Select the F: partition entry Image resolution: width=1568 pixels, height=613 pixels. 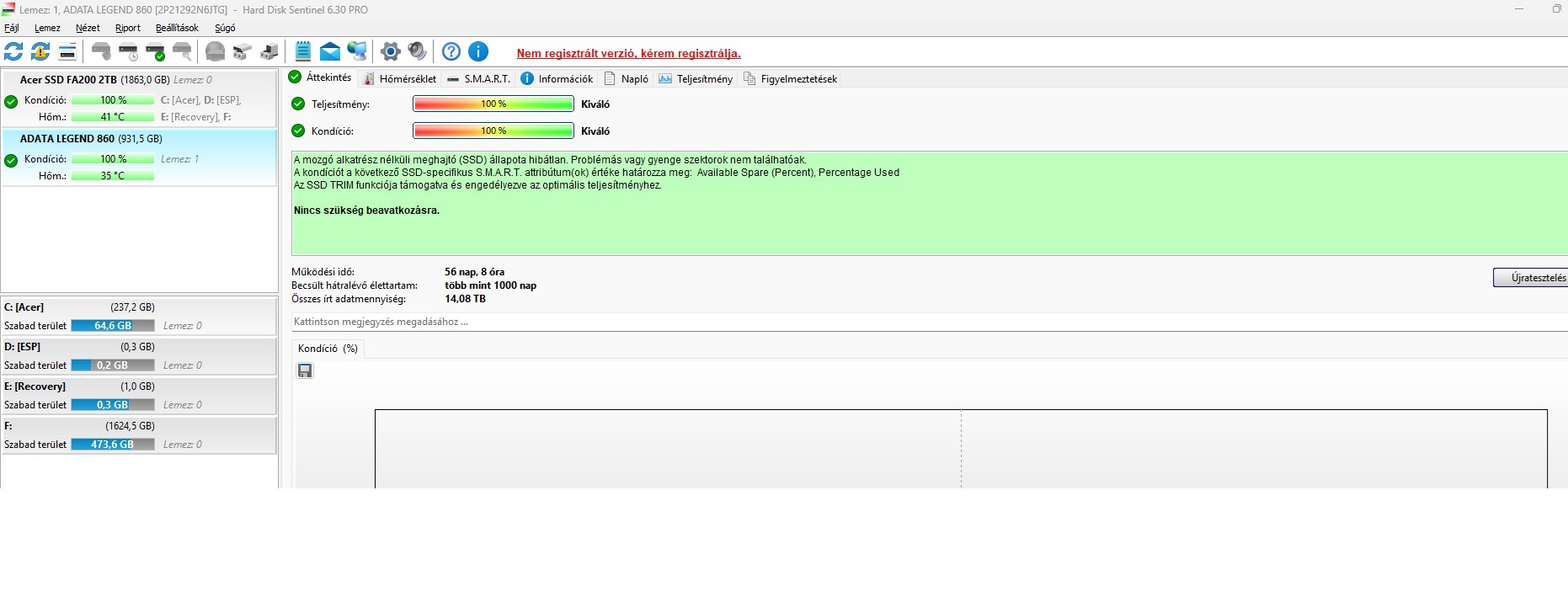[x=139, y=435]
